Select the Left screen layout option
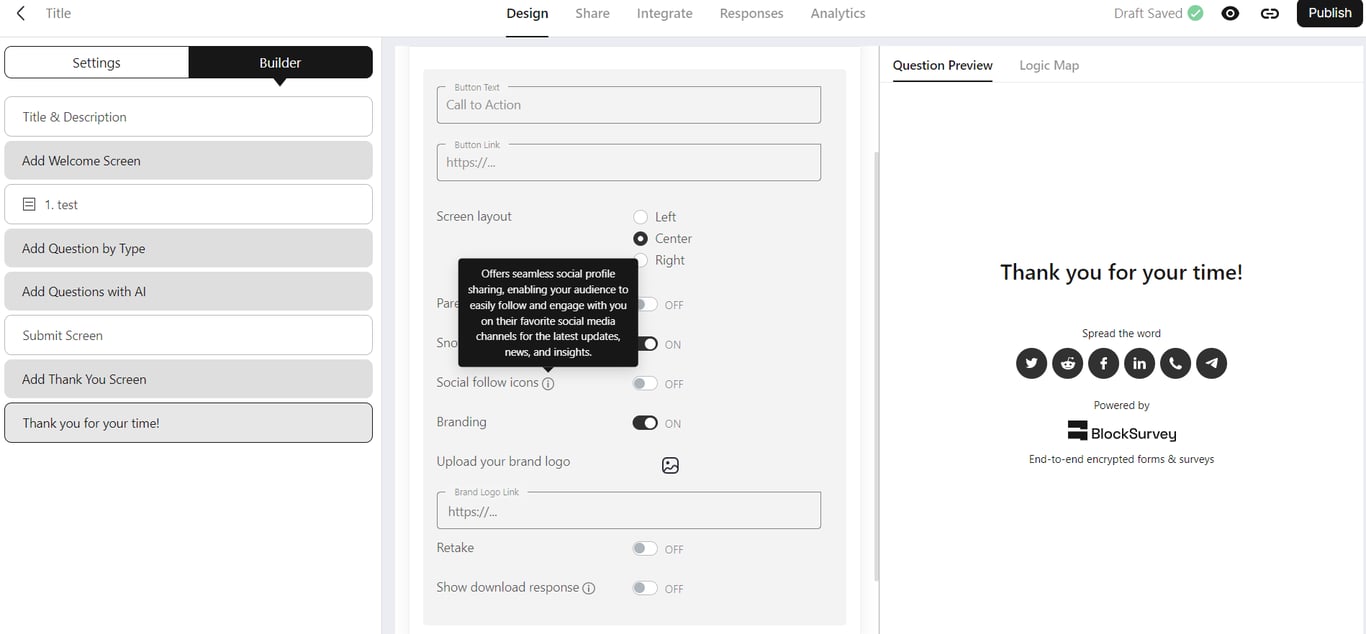 pos(641,217)
